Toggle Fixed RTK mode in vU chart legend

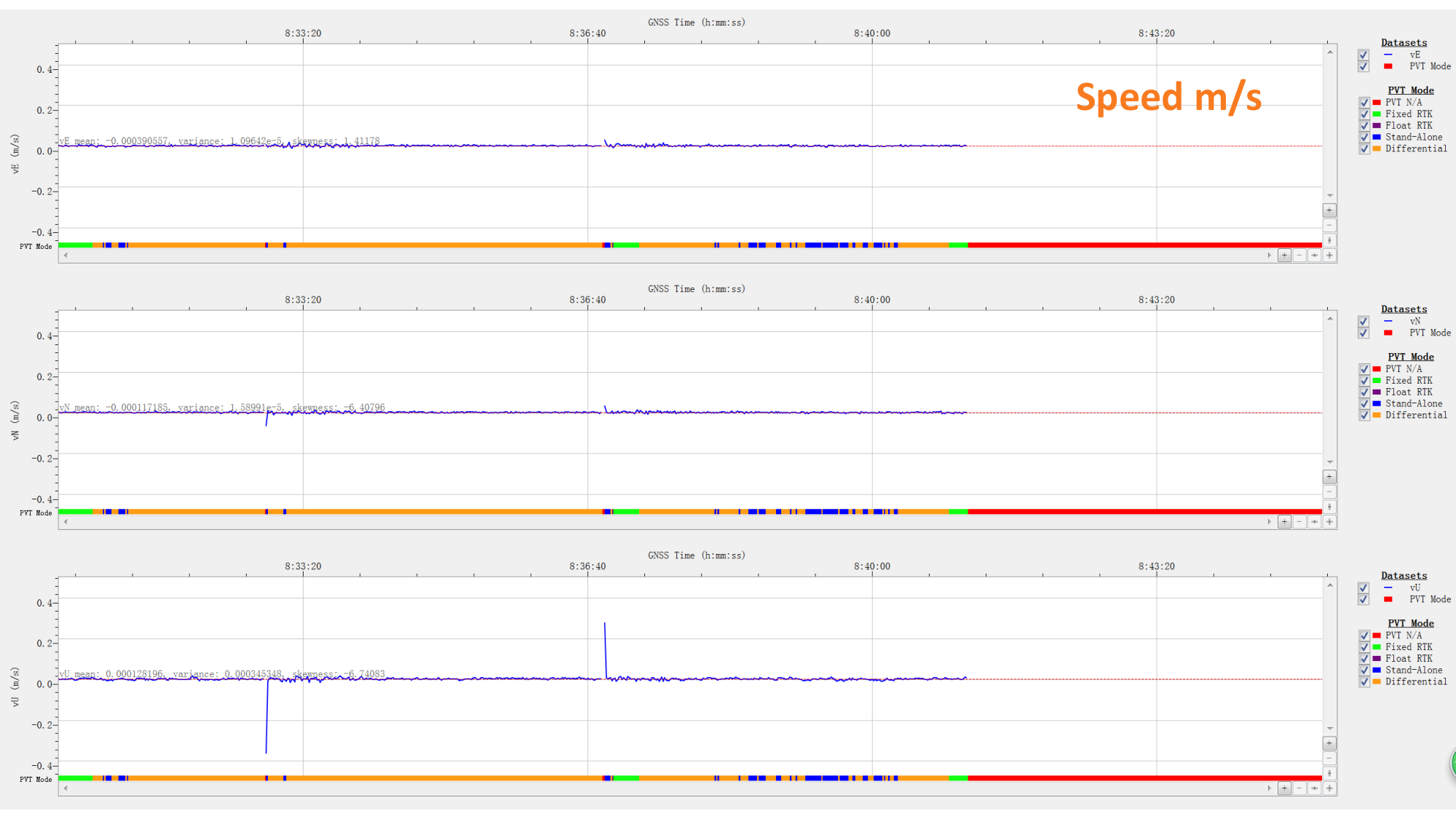1364,647
